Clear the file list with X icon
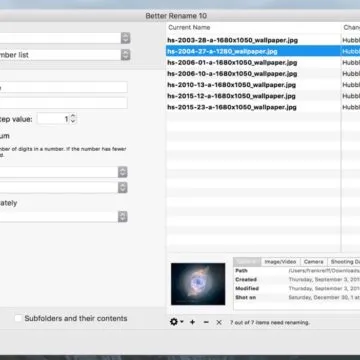The image size is (360, 360). 219,322
